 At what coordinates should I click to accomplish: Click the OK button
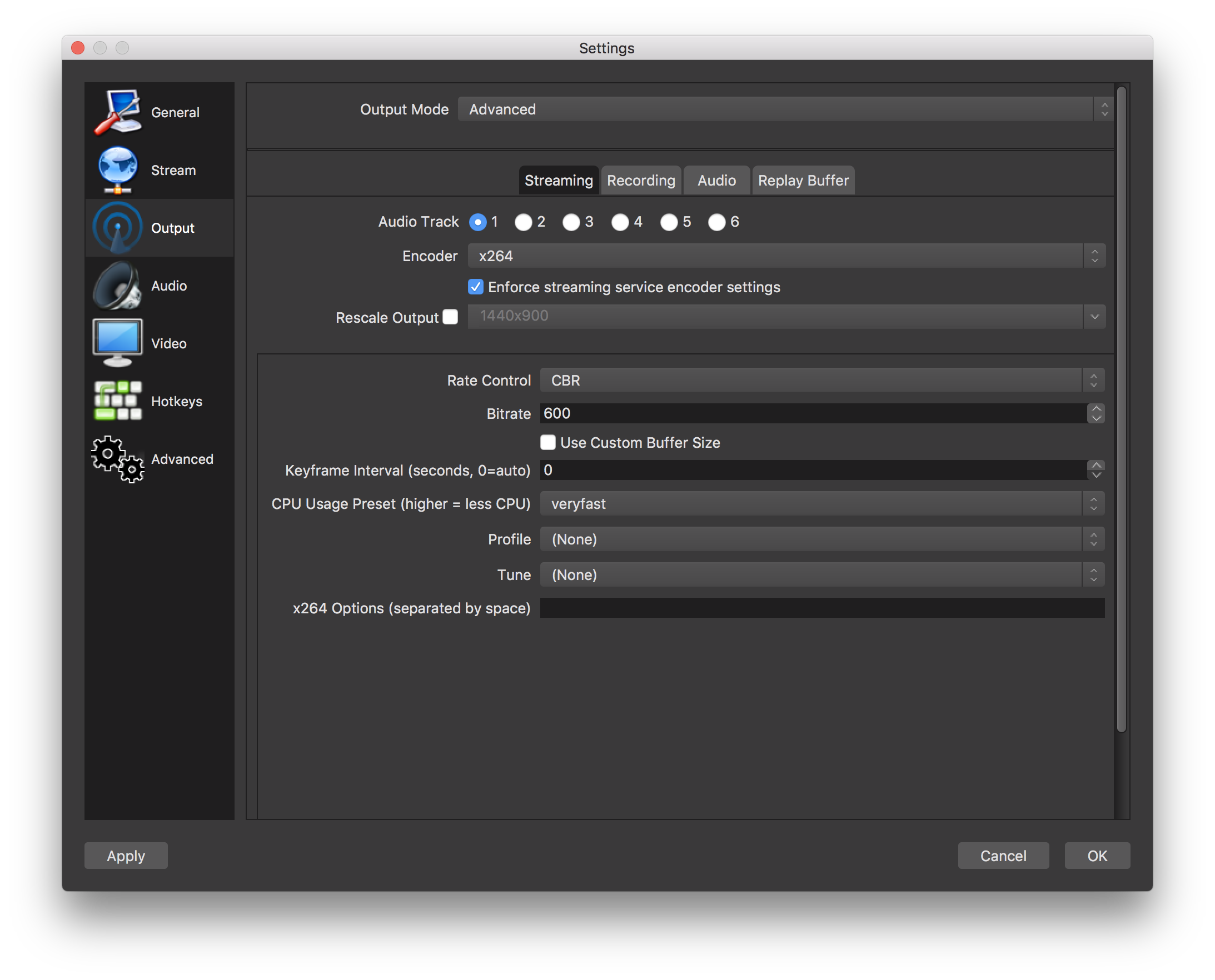[1097, 855]
